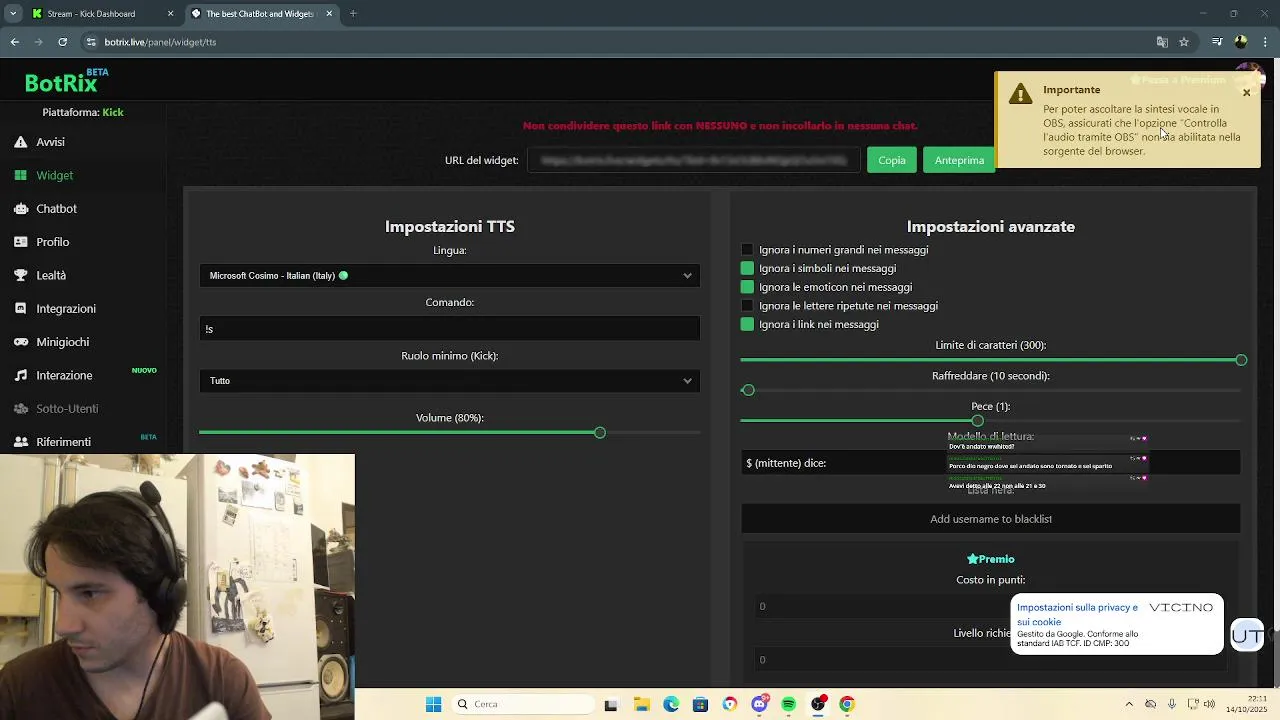1280x720 pixels.
Task: Open Microsoft Store from taskbar
Action: coord(700,704)
